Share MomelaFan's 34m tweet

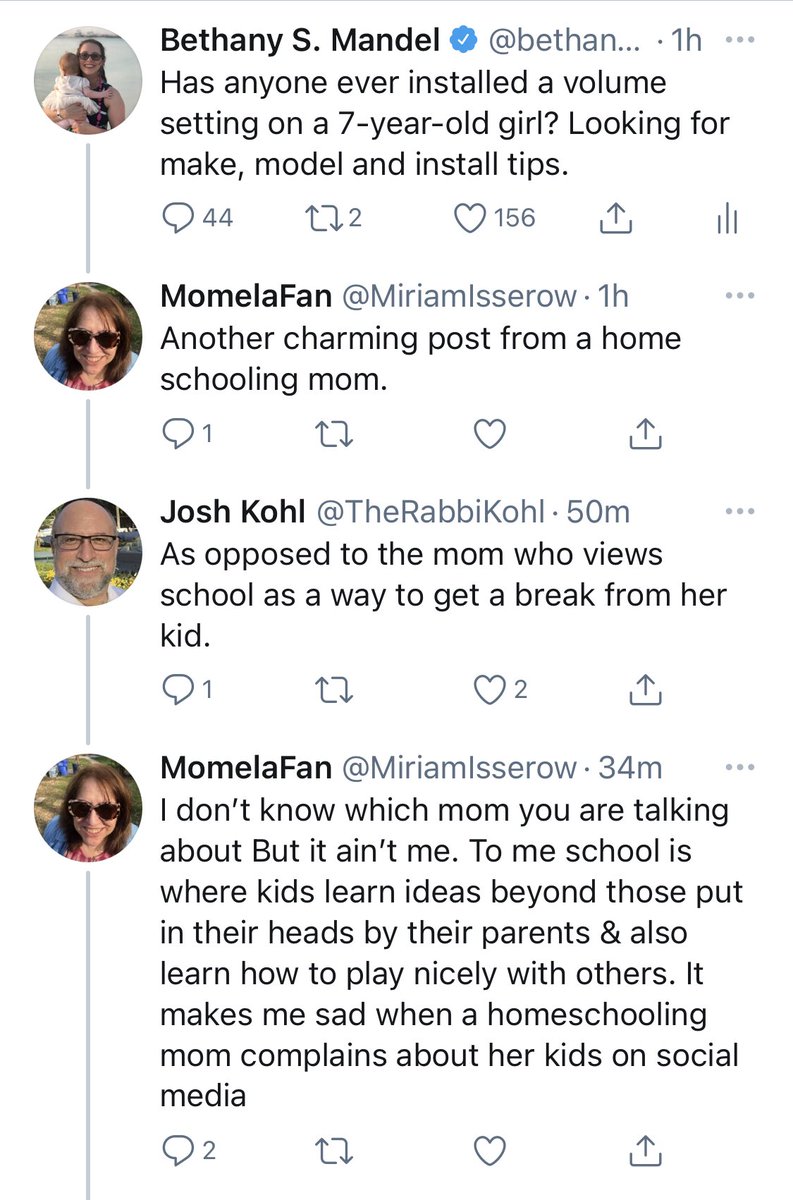tap(645, 1151)
